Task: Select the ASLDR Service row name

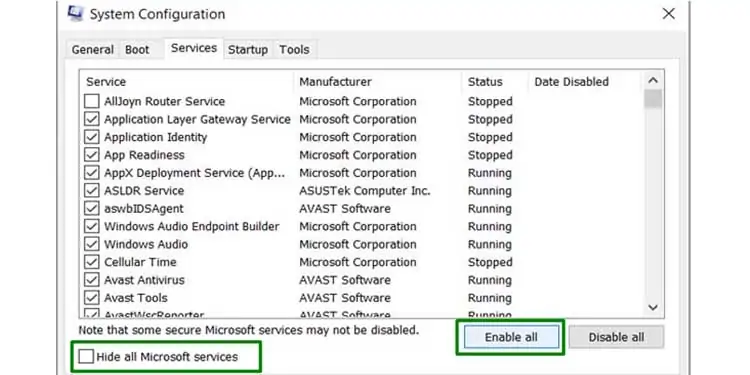Action: click(144, 191)
